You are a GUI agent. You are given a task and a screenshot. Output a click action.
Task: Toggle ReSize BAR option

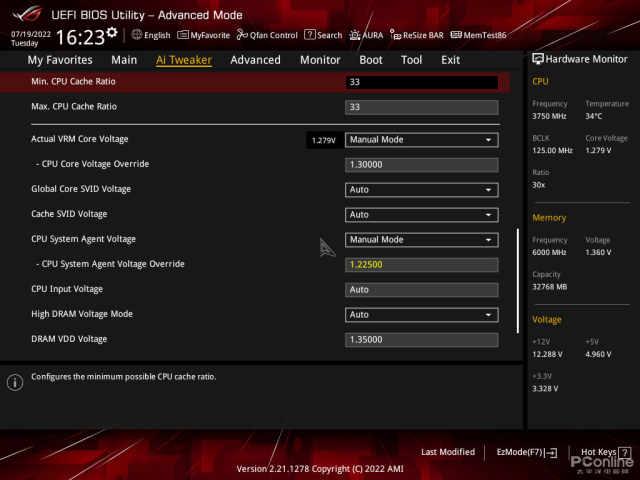pos(417,35)
